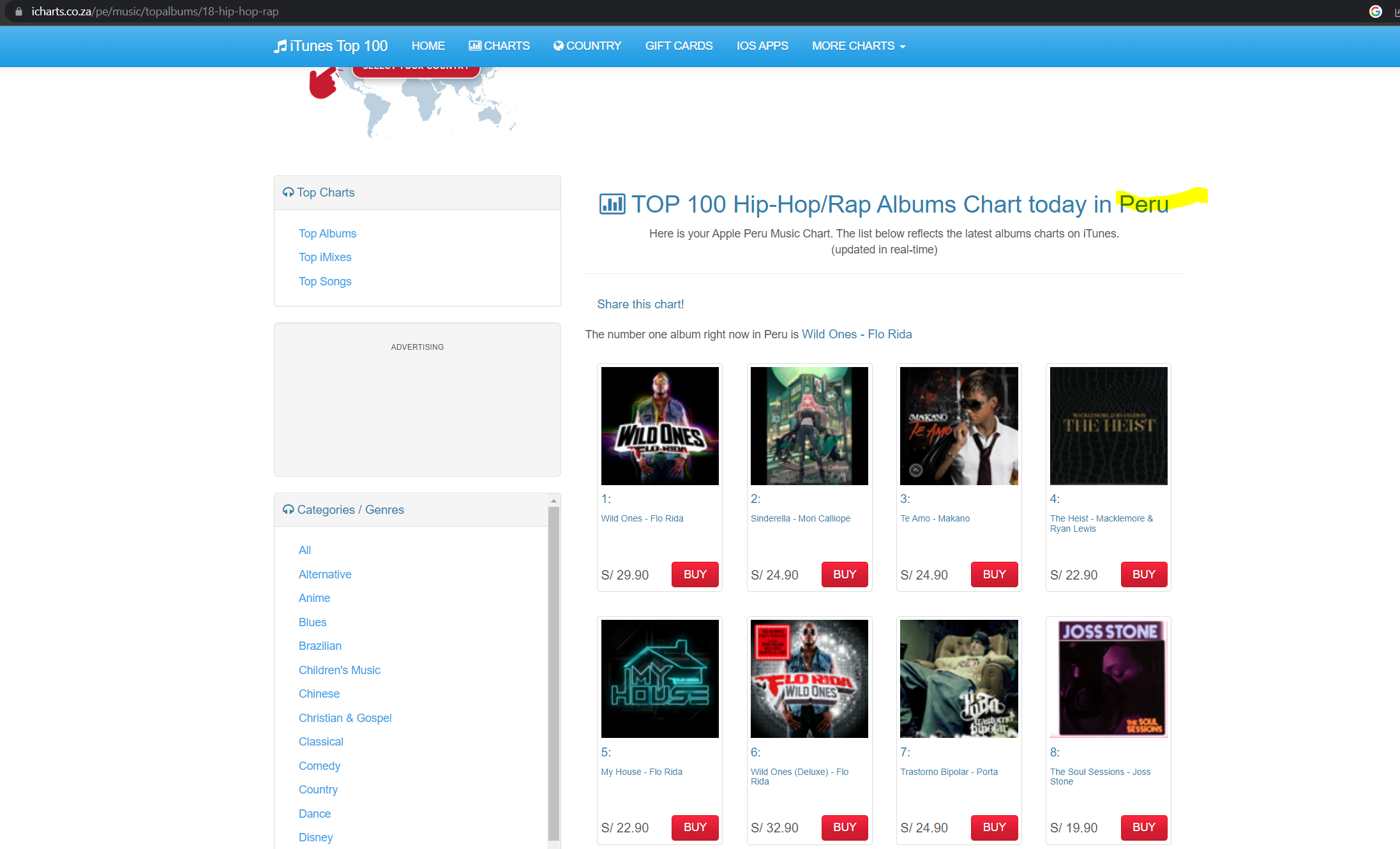Click the genres list scroll-up arrow
The image size is (1400, 849).
coord(553,501)
